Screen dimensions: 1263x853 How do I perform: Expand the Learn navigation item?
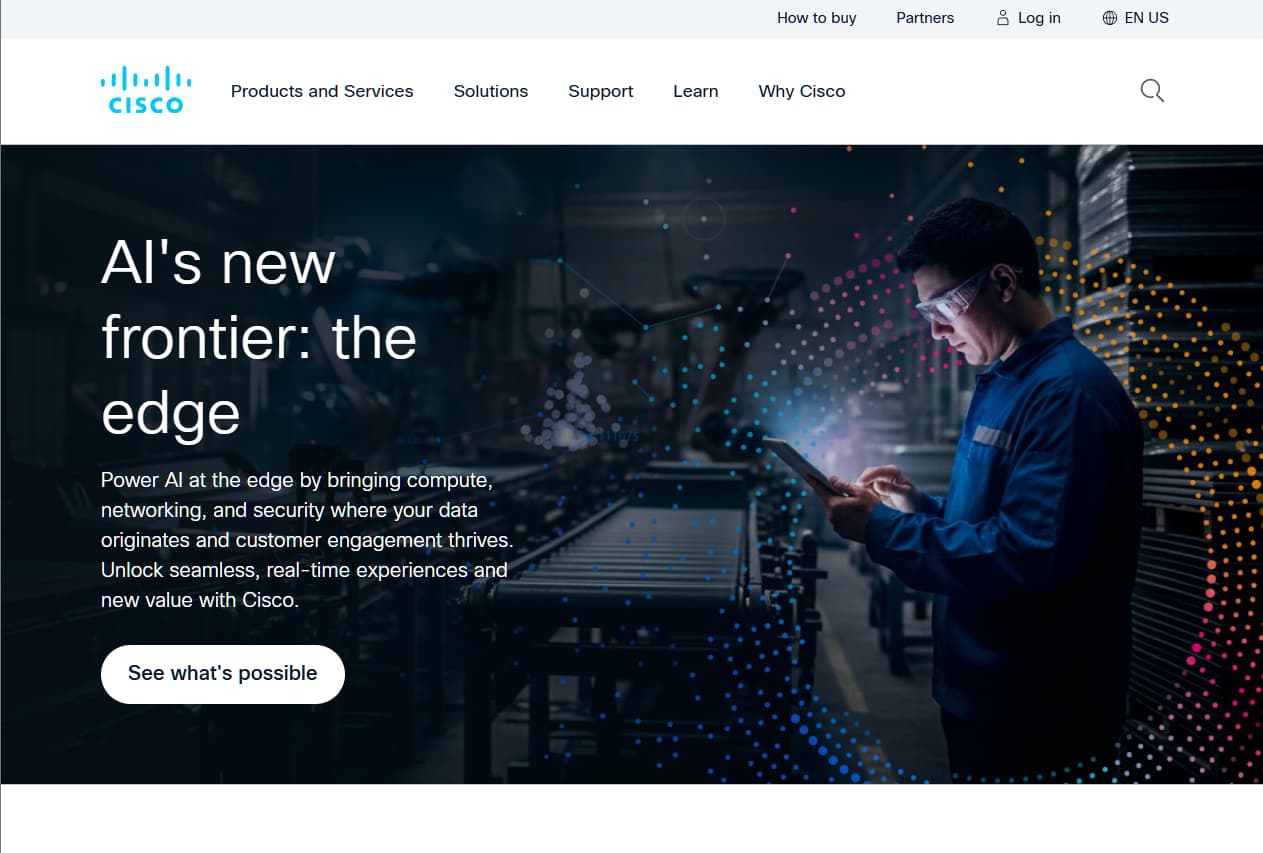coord(696,91)
